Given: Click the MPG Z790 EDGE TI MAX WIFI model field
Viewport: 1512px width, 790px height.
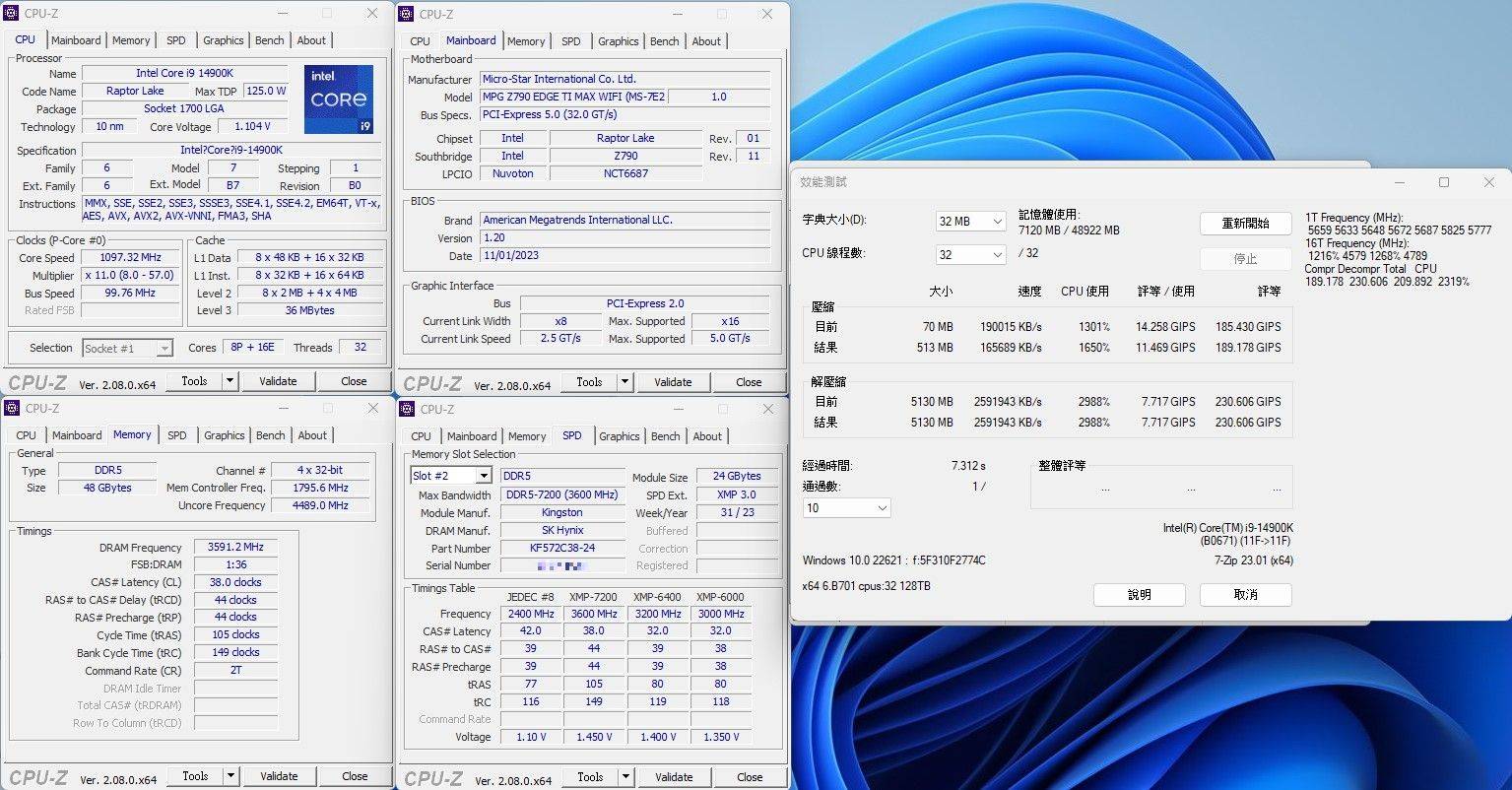Looking at the screenshot, I should coord(572,98).
